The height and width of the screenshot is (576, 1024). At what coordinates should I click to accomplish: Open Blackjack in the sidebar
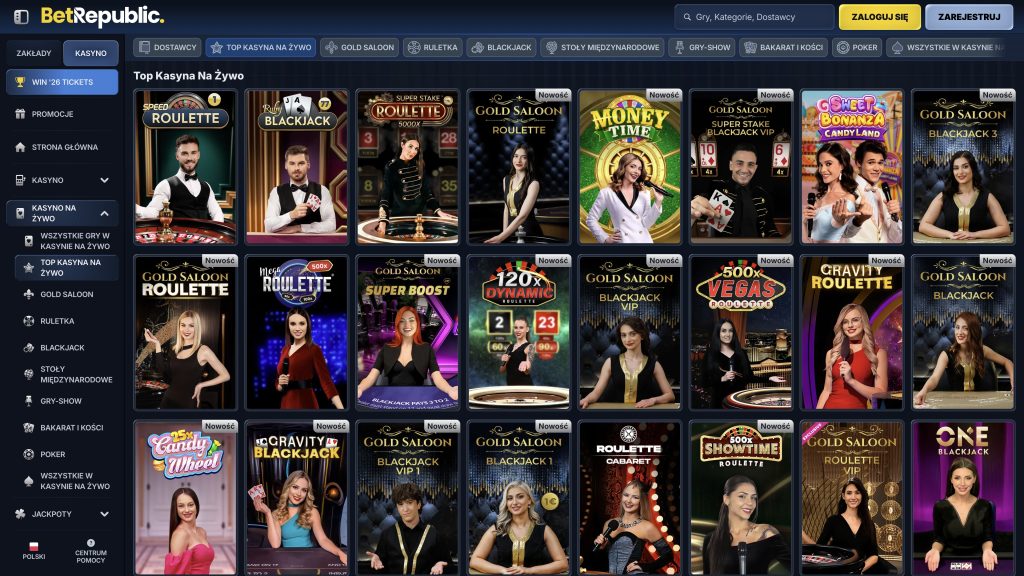pyautogui.click(x=66, y=348)
